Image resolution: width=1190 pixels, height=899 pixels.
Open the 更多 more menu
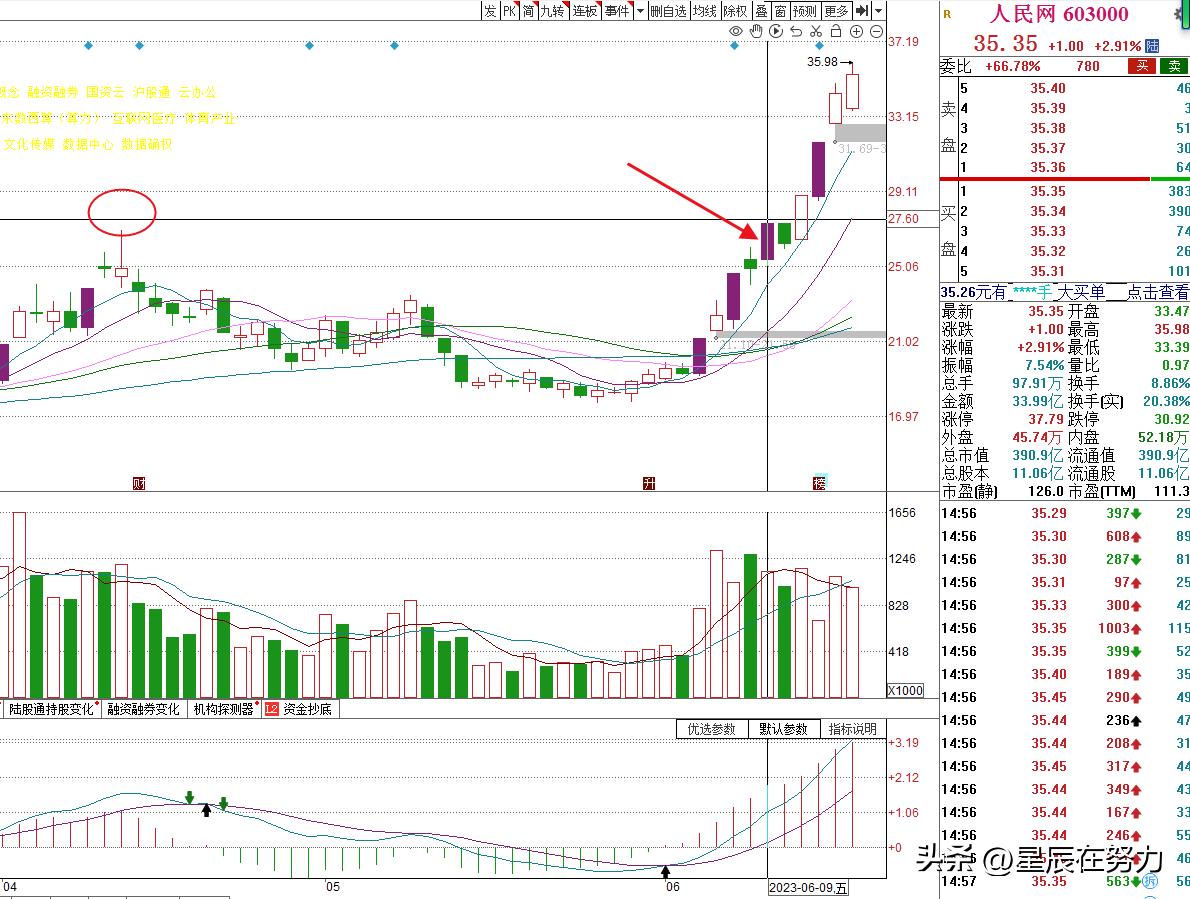[836, 11]
